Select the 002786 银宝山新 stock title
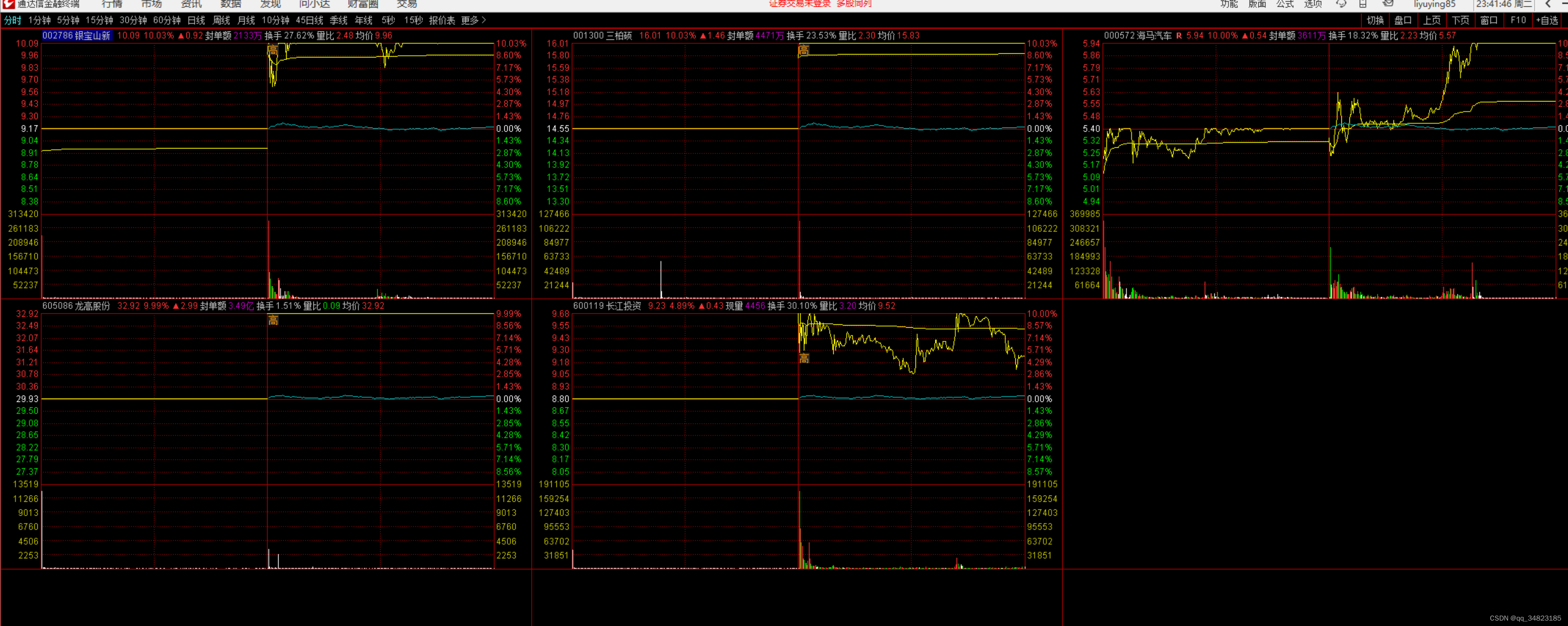1568x626 pixels. (x=77, y=35)
